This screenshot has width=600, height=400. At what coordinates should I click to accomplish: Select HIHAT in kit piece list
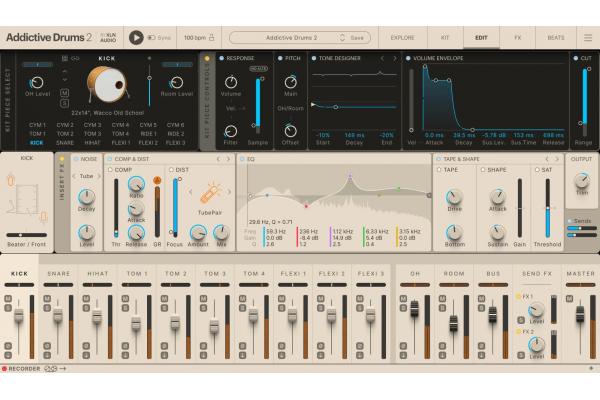(92, 143)
